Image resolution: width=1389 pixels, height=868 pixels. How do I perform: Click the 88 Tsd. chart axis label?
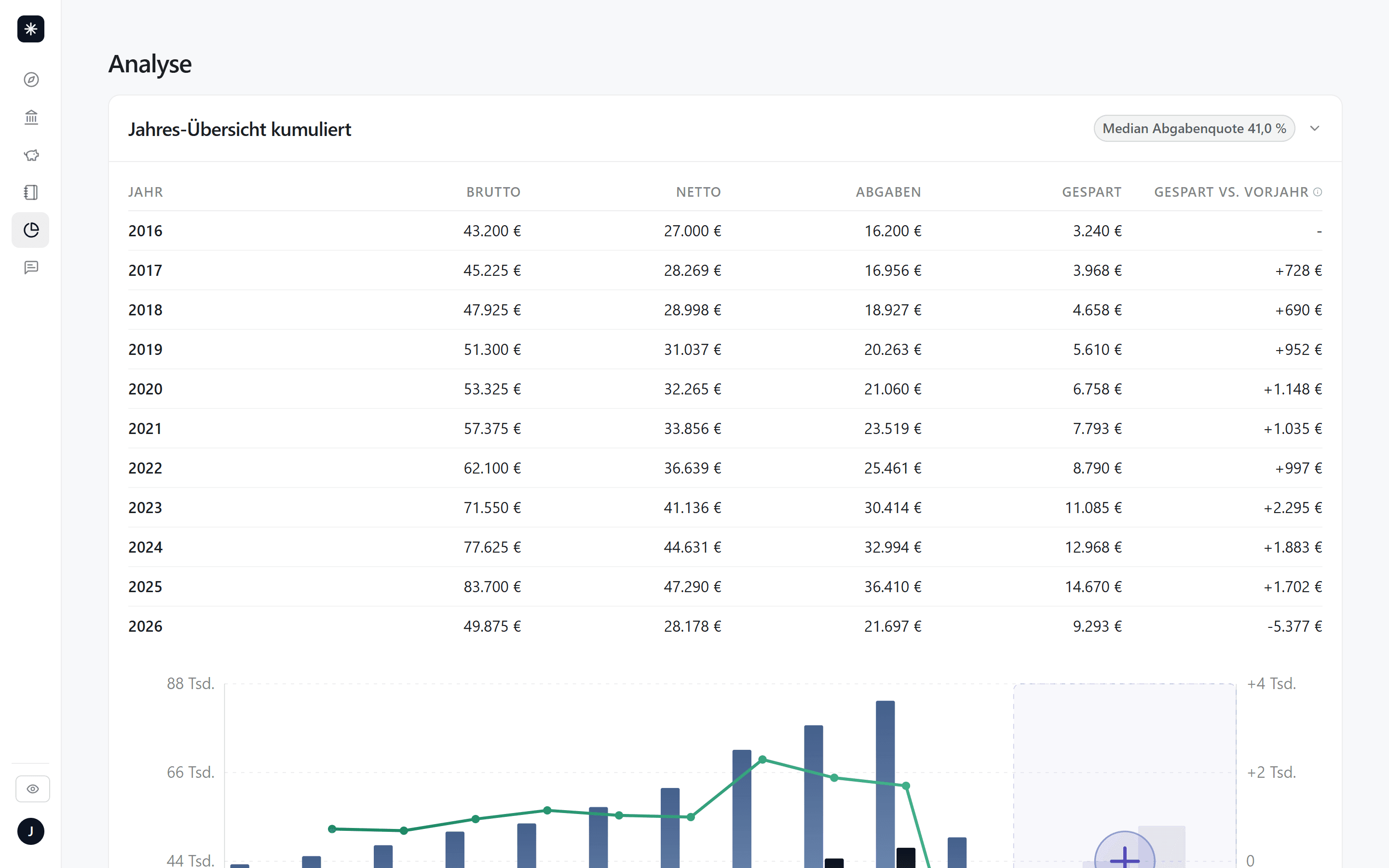[x=191, y=684]
